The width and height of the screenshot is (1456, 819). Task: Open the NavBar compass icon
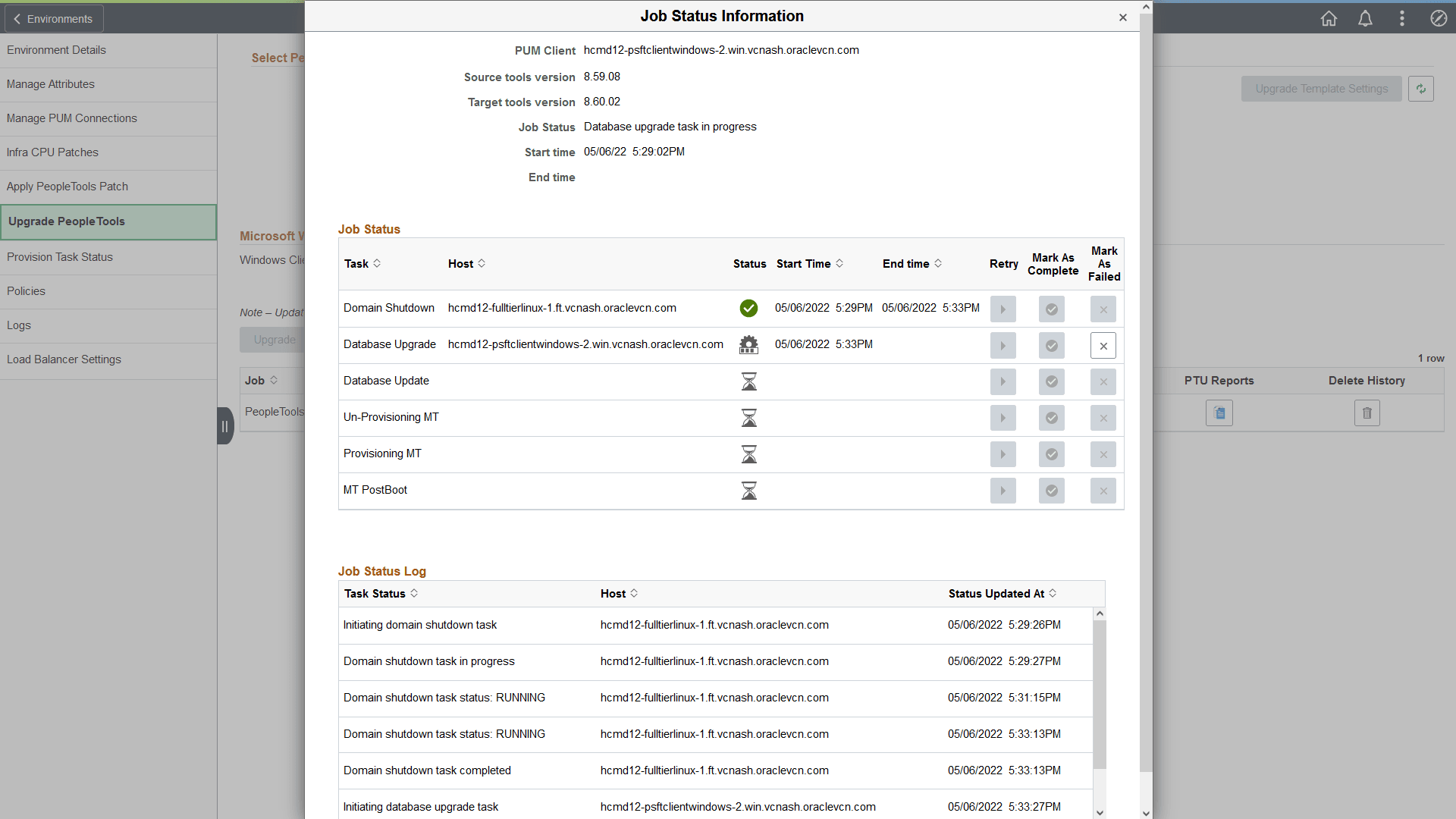click(1439, 18)
